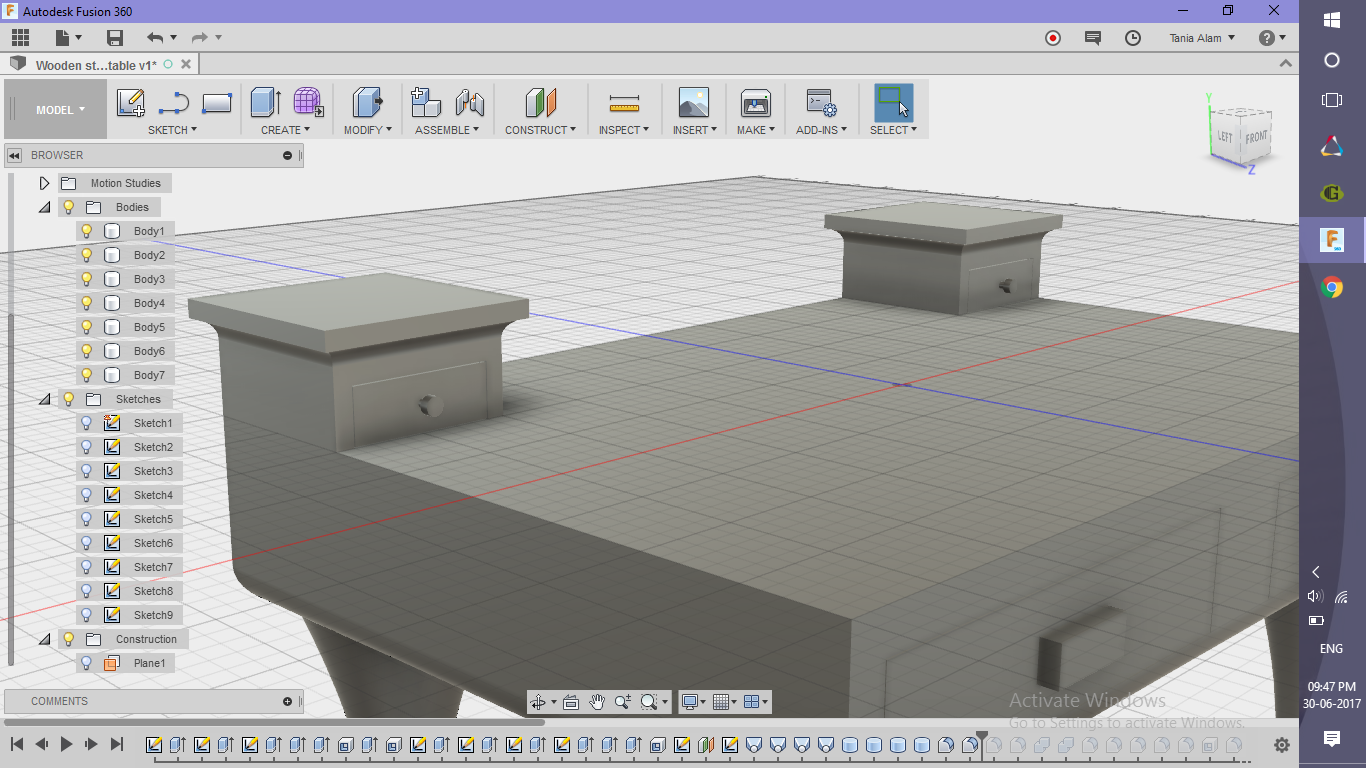1366x768 pixels.
Task: Expand the Motion Studies folder
Action: click(44, 183)
